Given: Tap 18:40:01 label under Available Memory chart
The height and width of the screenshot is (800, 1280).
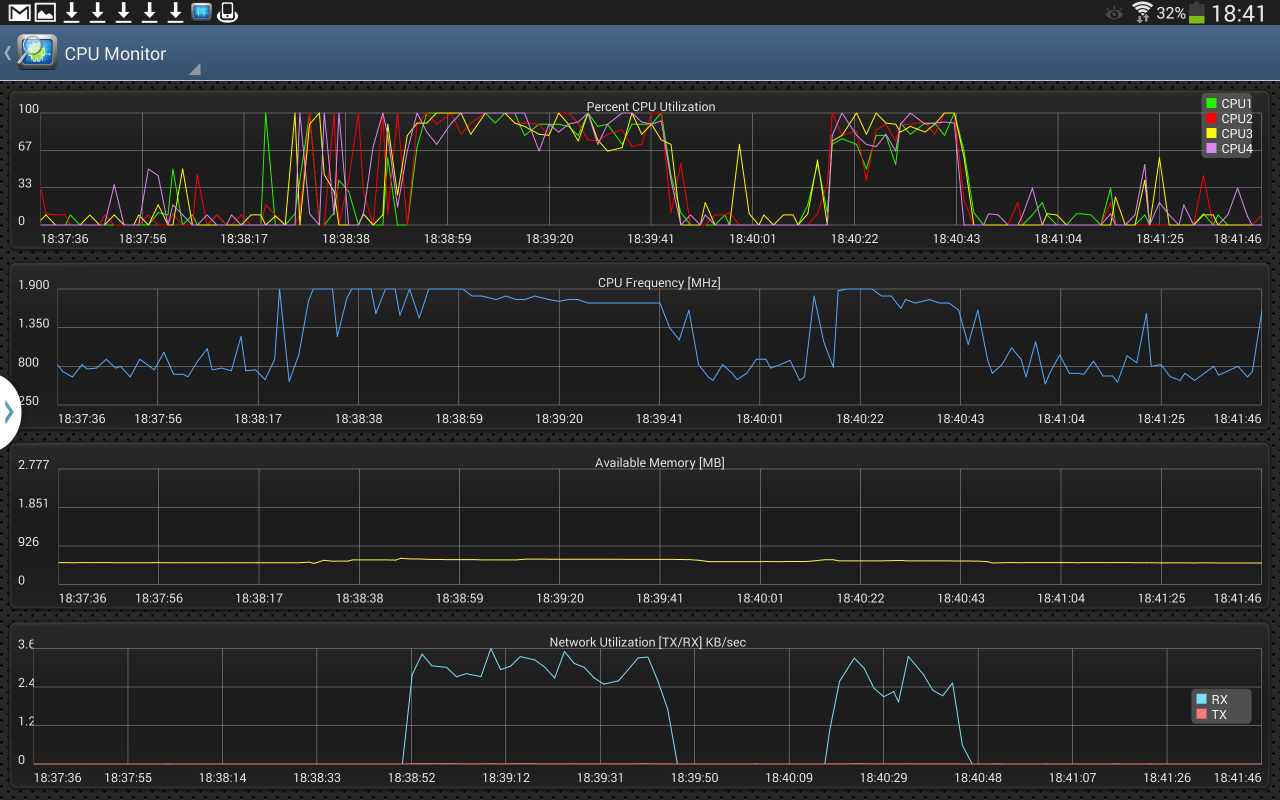Looking at the screenshot, I should [760, 598].
